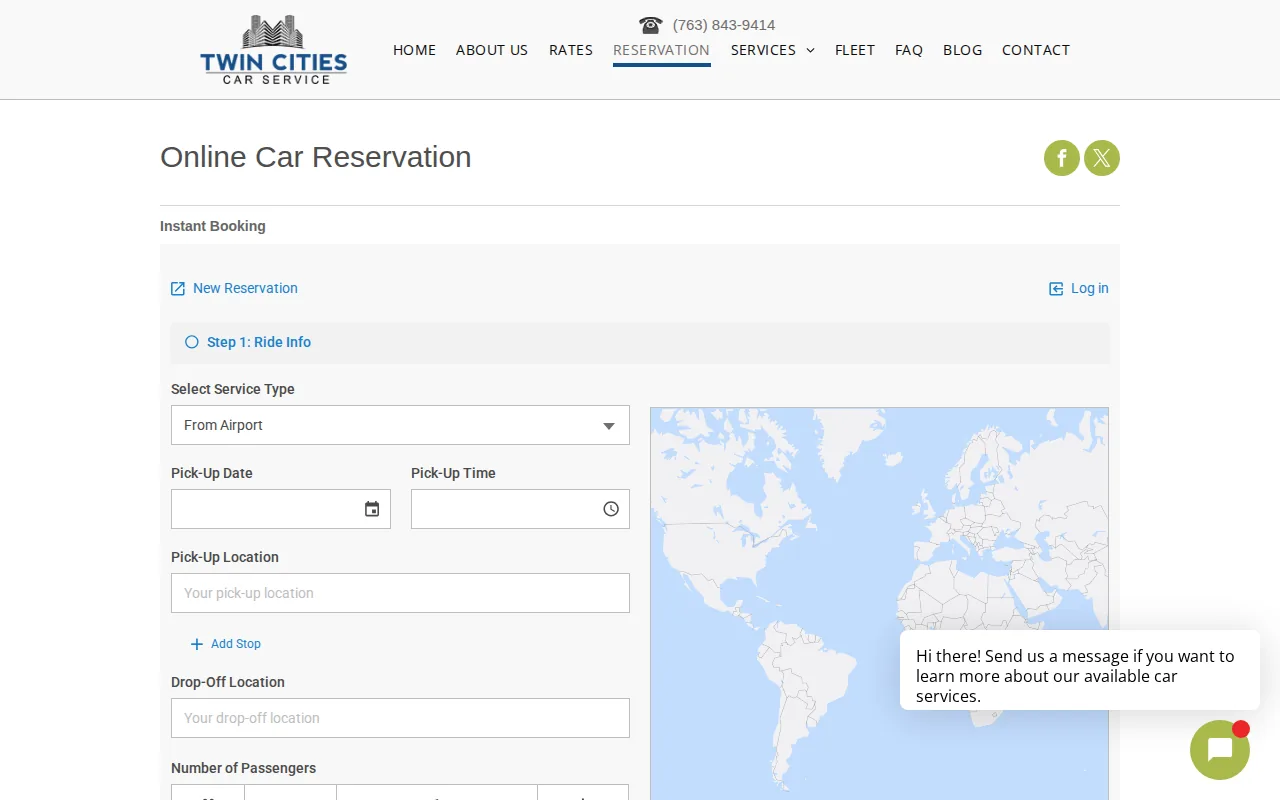This screenshot has height=800, width=1280.
Task: Open the X (Twitter) share icon
Action: 1102,158
